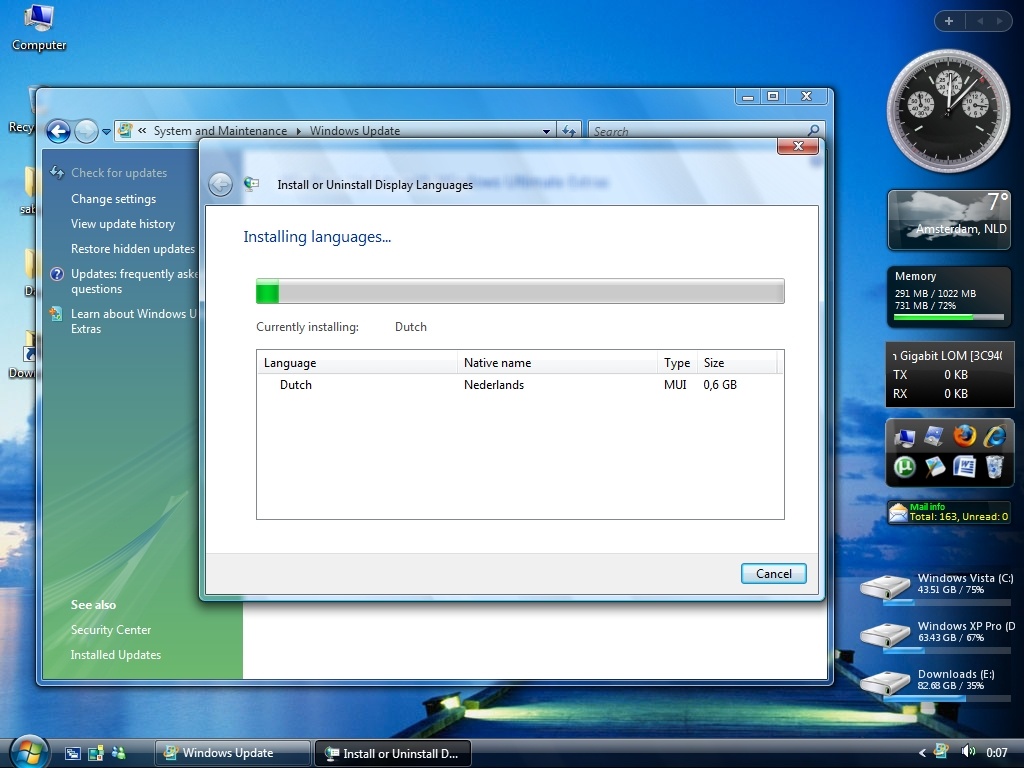Screen dimensions: 1024x768
Task: Click the Windows Update tray icon
Action: tap(942, 752)
